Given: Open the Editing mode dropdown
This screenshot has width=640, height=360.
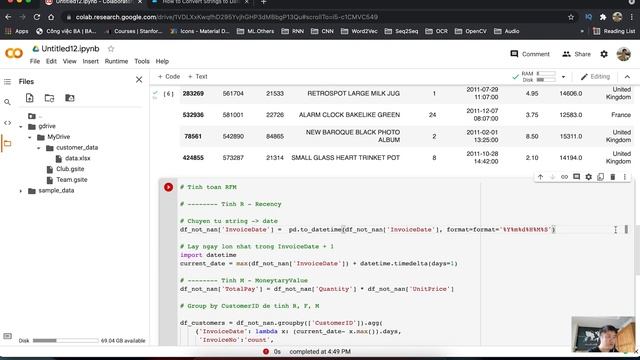Looking at the screenshot, I should click(595, 77).
